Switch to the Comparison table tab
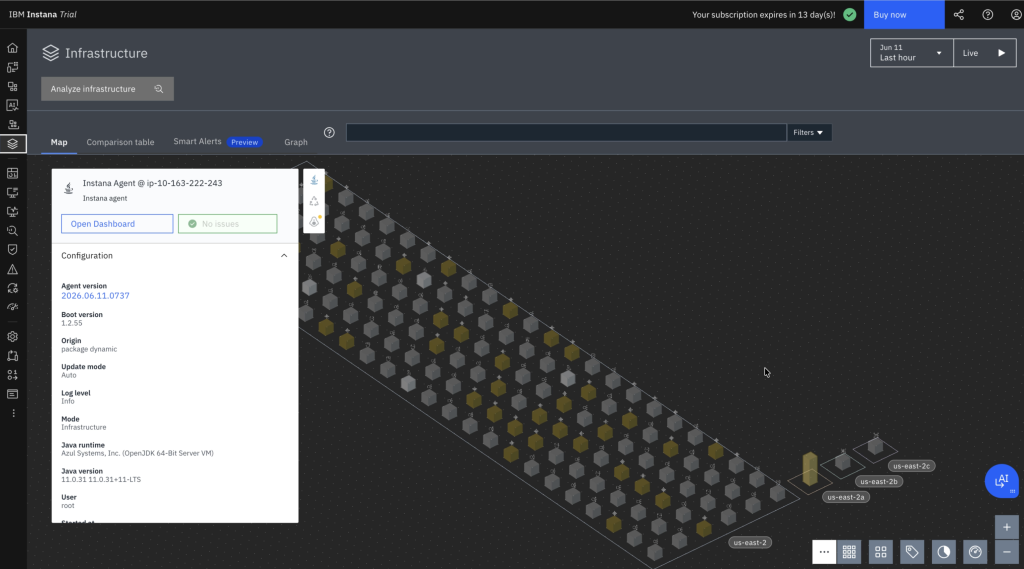Screen dimensions: 1024x569 (x=120, y=142)
